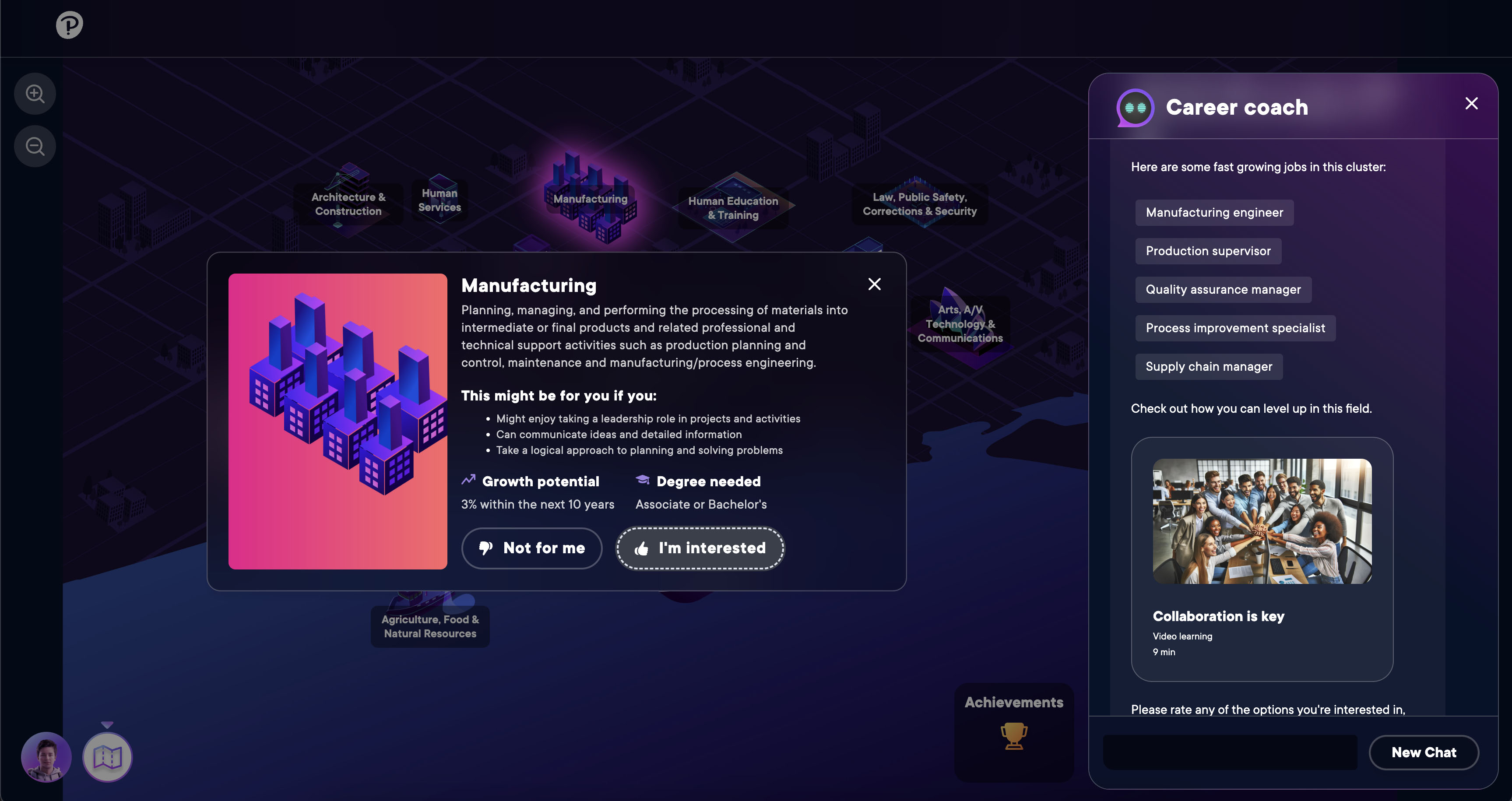Open the Achievements trophy icon
The image size is (1512, 801).
point(1014,736)
